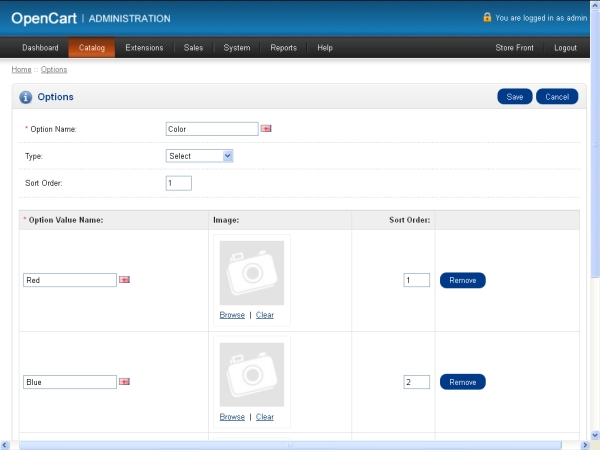The width and height of the screenshot is (600, 450).
Task: Click the flag icon beside Blue value
Action: (x=125, y=382)
